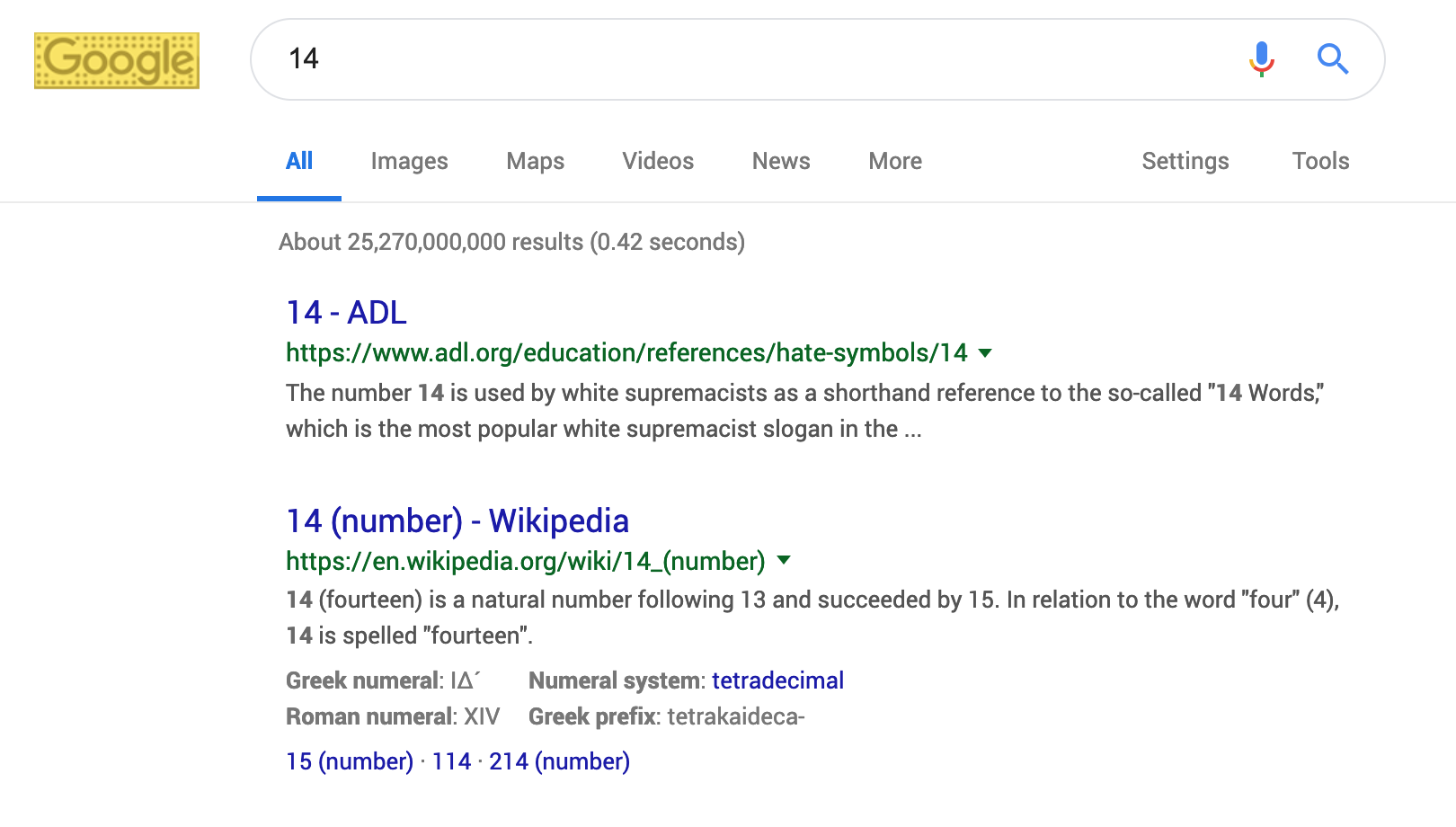Follow the tetradecimal link

pyautogui.click(x=777, y=680)
